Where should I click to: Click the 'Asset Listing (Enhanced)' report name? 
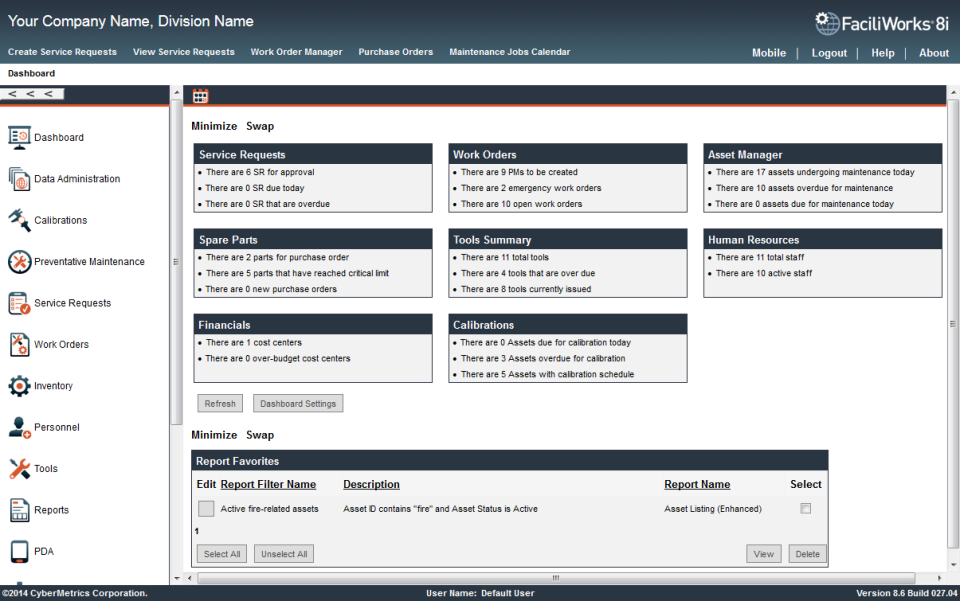pyautogui.click(x=713, y=509)
